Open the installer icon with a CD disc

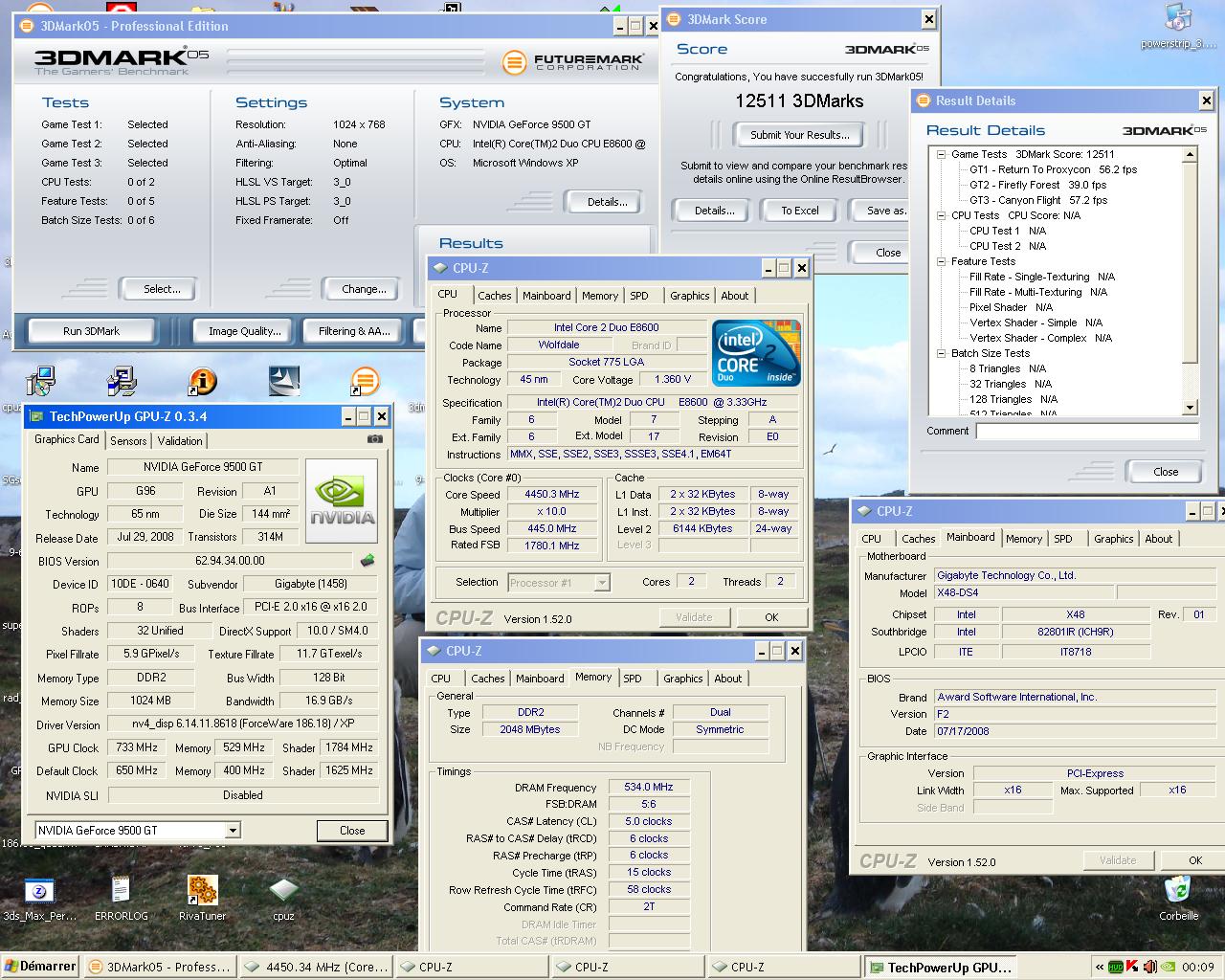pyautogui.click(x=40, y=381)
